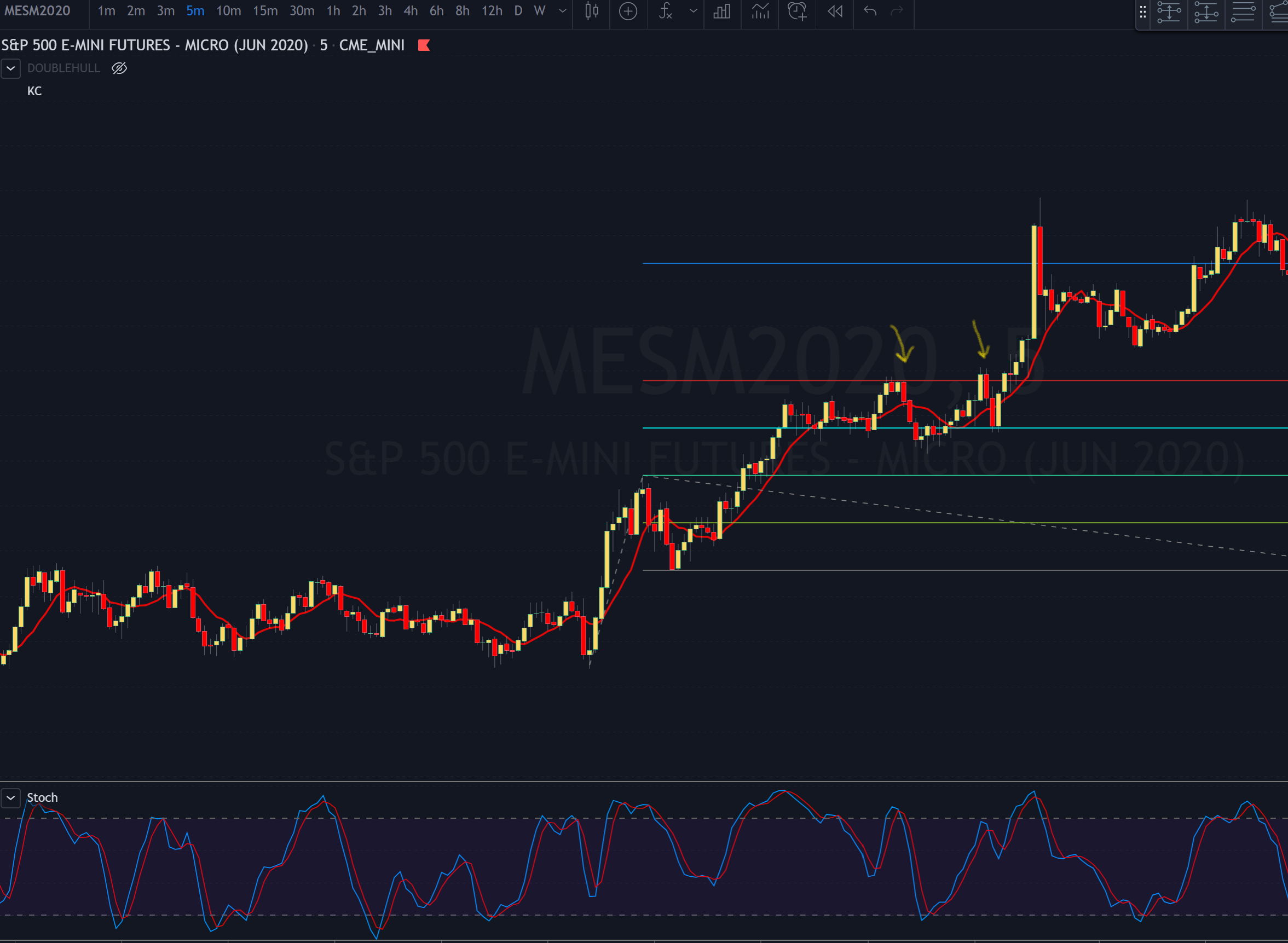Expand the timeframe list dropdown arrow

point(562,11)
